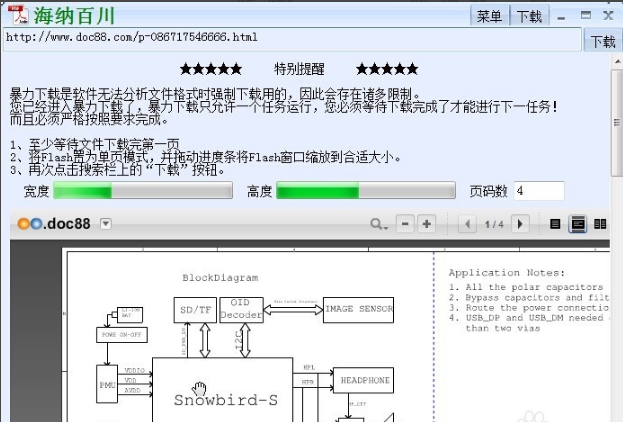Click the Snowbird-S block in diagram

pyautogui.click(x=222, y=389)
